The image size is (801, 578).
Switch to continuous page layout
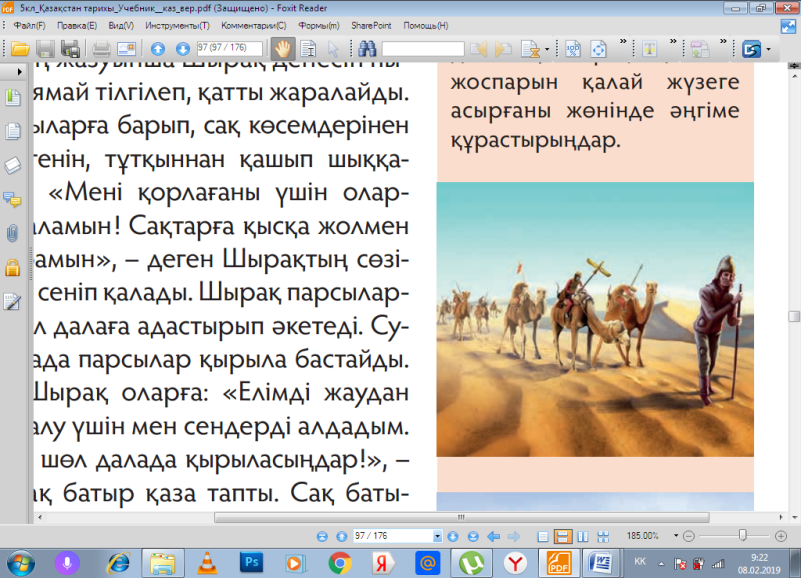562,536
